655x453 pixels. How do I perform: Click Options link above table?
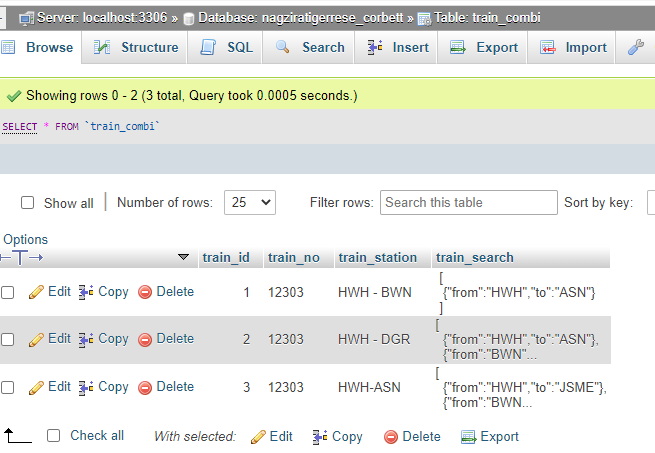[25, 240]
